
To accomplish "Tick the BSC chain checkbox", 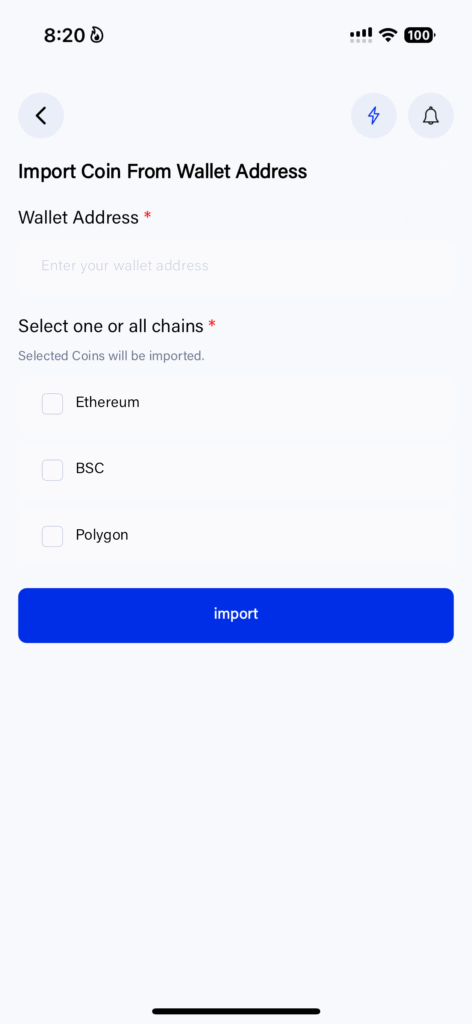I will pos(52,470).
